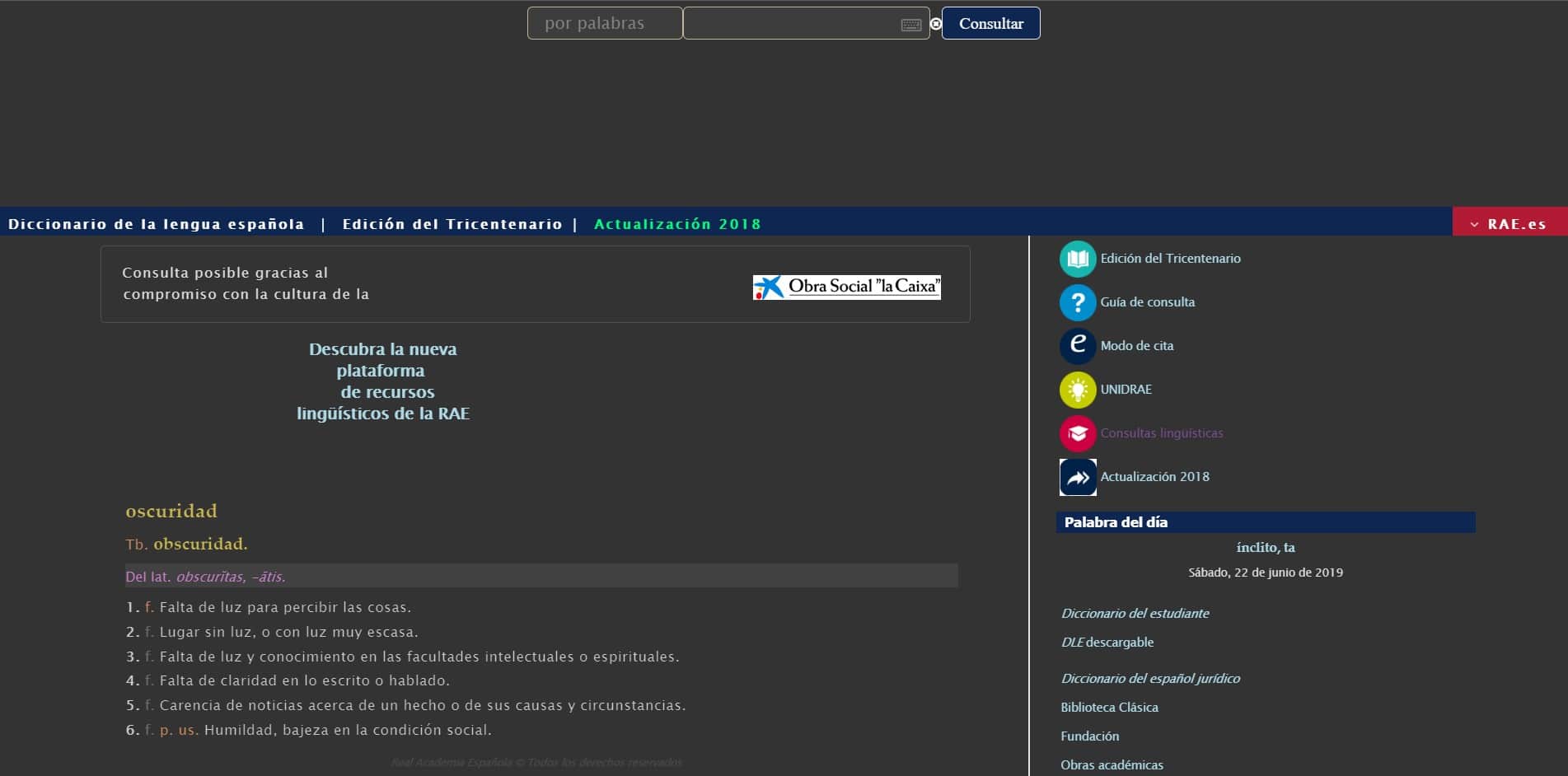This screenshot has width=1568, height=776.
Task: Open the 'UNIDRAE' text link
Action: [1126, 390]
